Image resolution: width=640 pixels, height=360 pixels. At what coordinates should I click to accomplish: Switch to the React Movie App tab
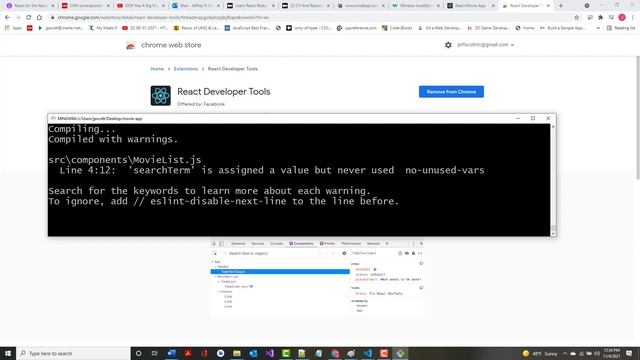click(470, 6)
